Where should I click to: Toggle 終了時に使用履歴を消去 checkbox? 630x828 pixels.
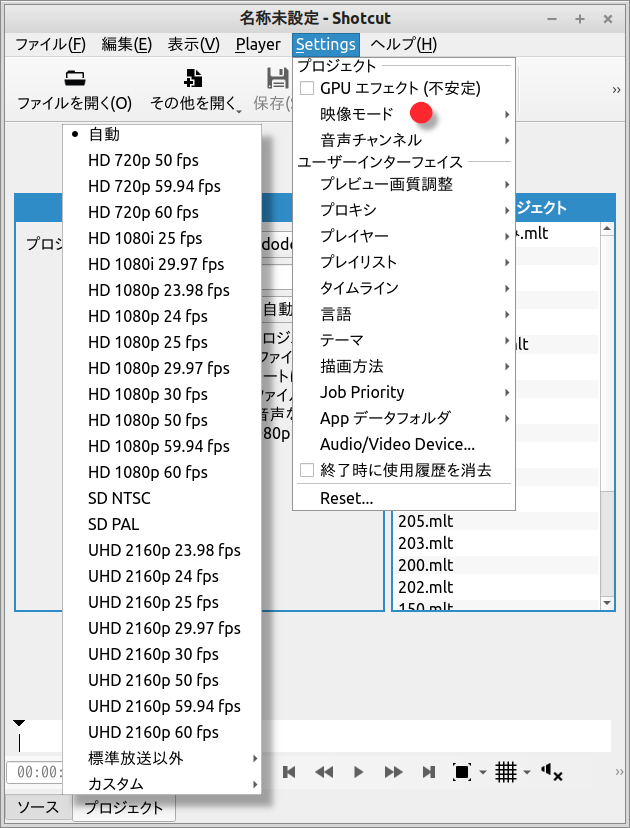[x=308, y=470]
